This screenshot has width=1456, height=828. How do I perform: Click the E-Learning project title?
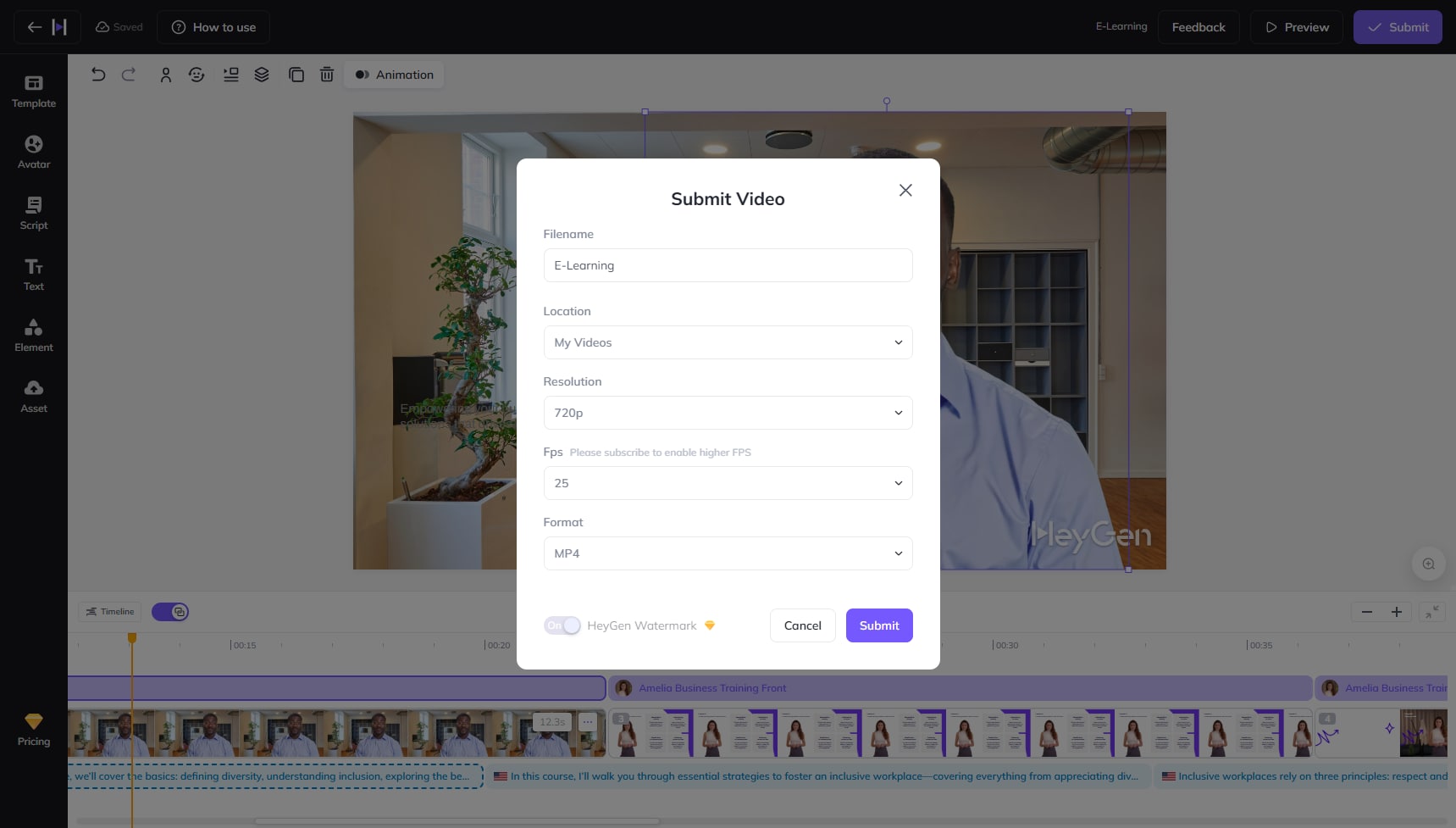point(1121,26)
